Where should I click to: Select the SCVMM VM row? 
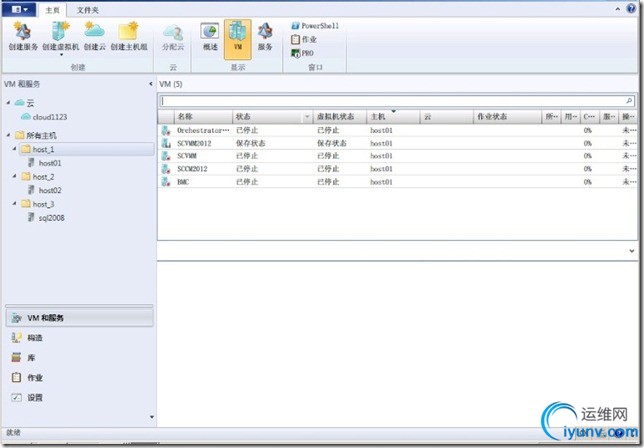[398, 156]
